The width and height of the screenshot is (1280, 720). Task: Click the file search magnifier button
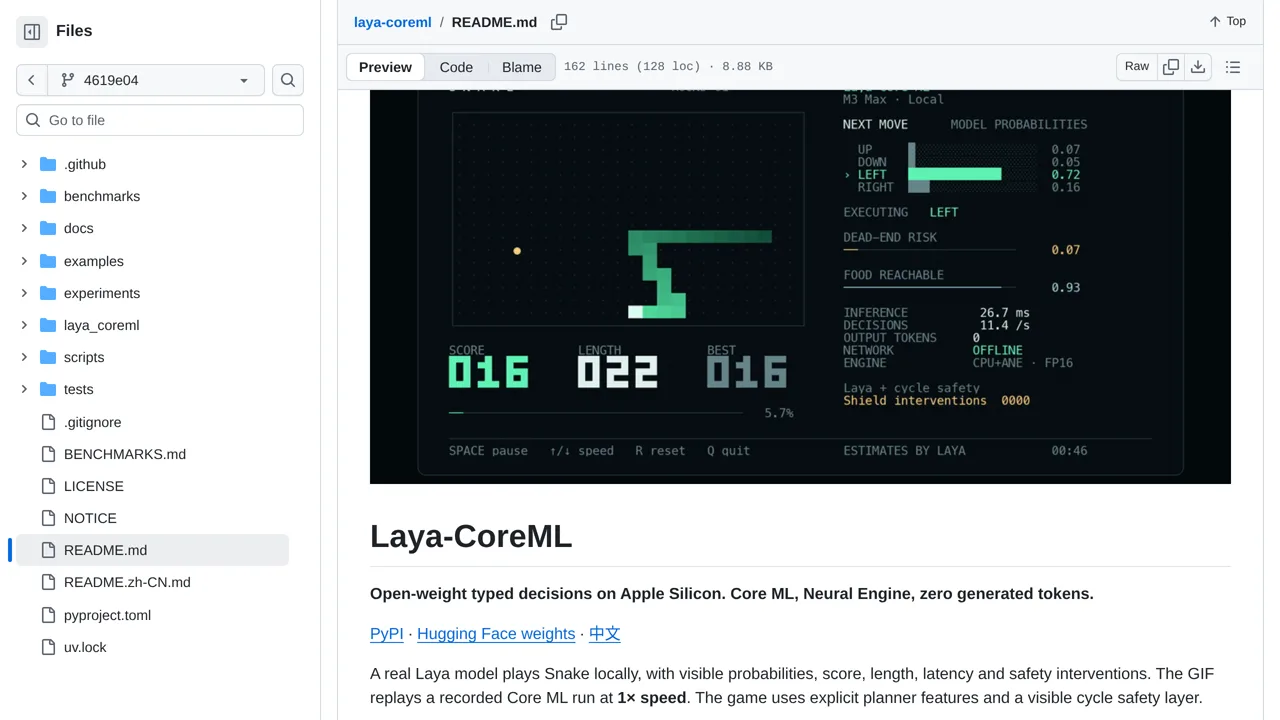288,80
